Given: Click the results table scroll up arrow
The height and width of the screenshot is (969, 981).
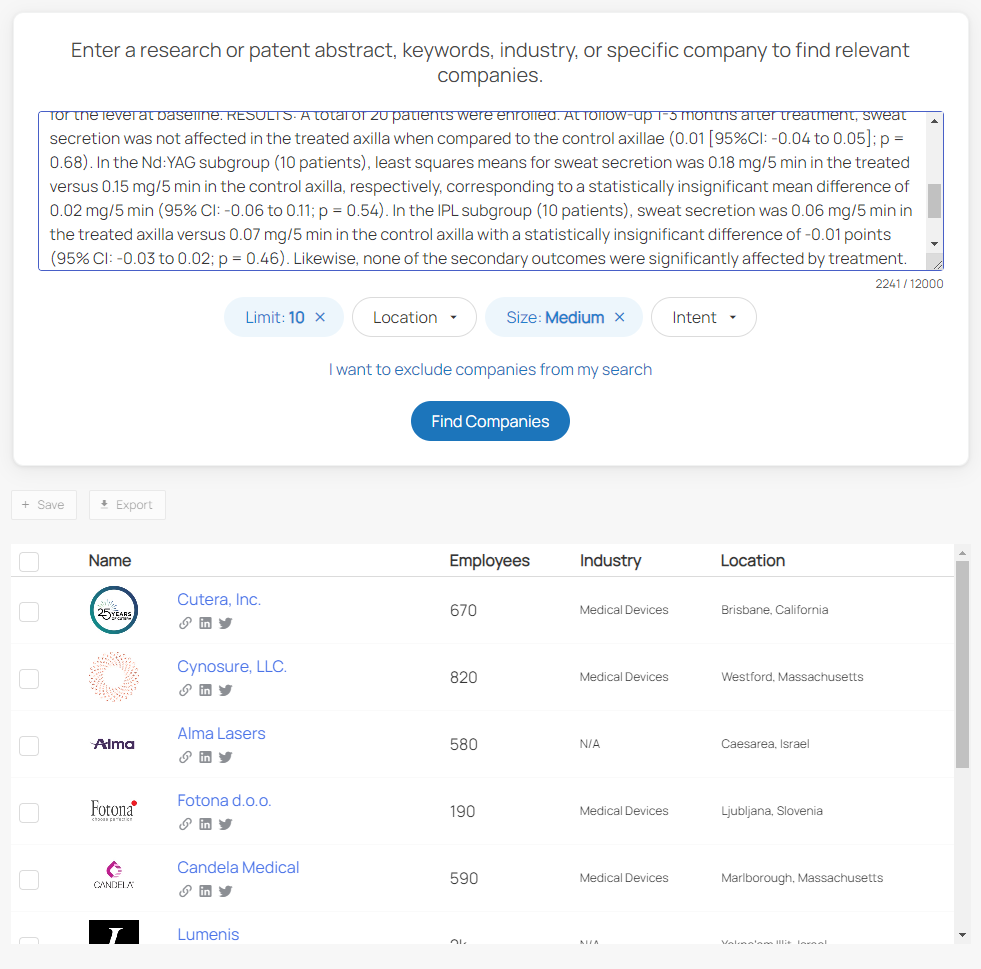Looking at the screenshot, I should 962,553.
